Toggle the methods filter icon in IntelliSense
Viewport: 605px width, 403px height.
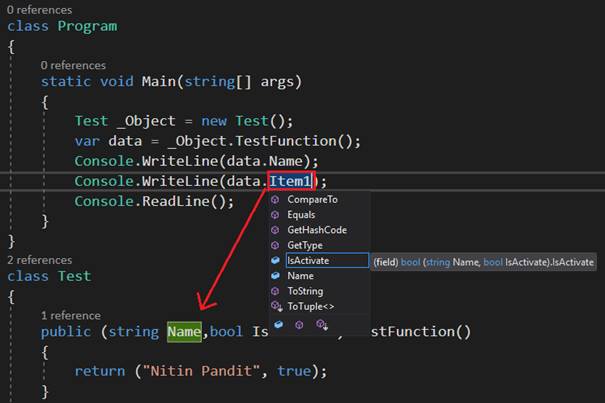pyautogui.click(x=299, y=325)
